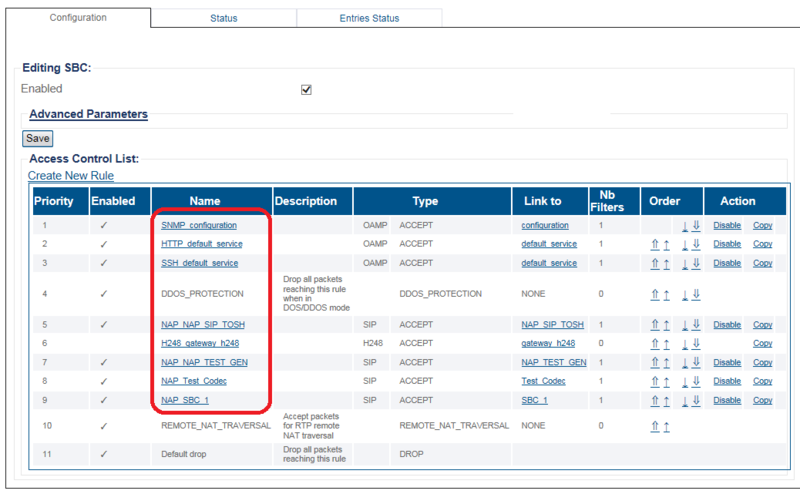
Task: Uncheck the Enabled checkbox for SBC
Action: [x=307, y=89]
